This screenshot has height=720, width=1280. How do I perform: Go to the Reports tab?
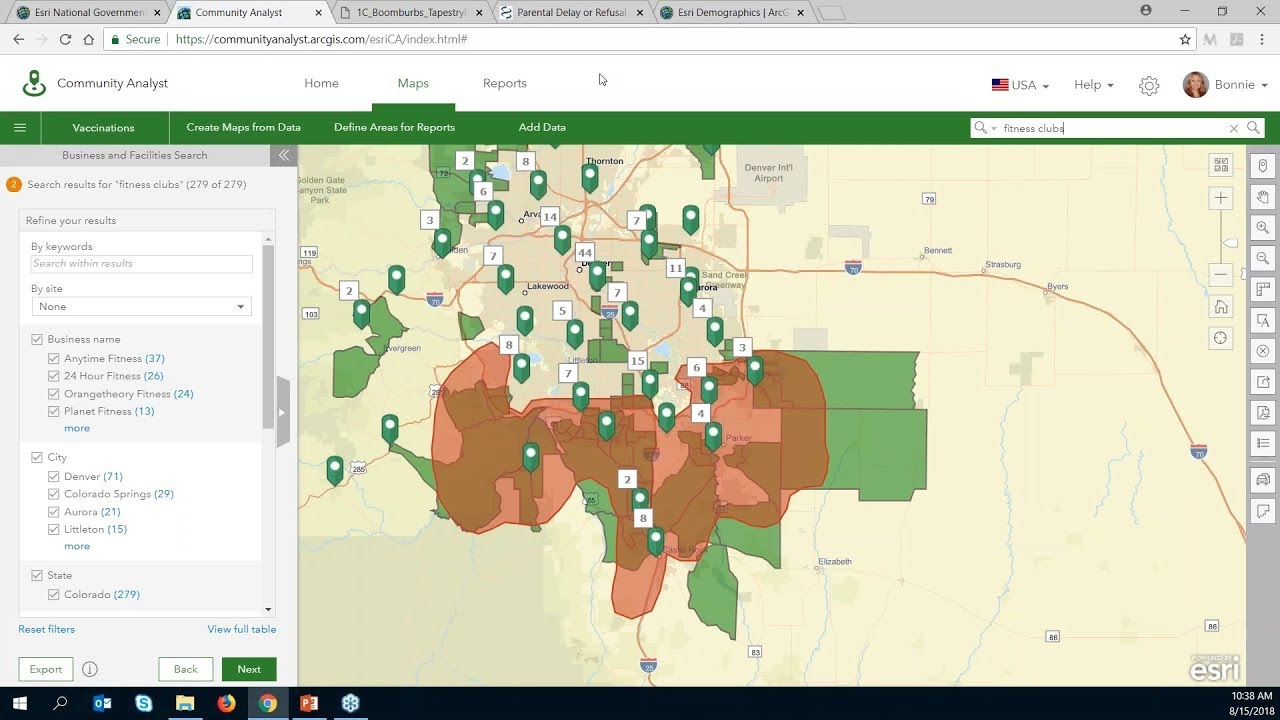point(504,83)
